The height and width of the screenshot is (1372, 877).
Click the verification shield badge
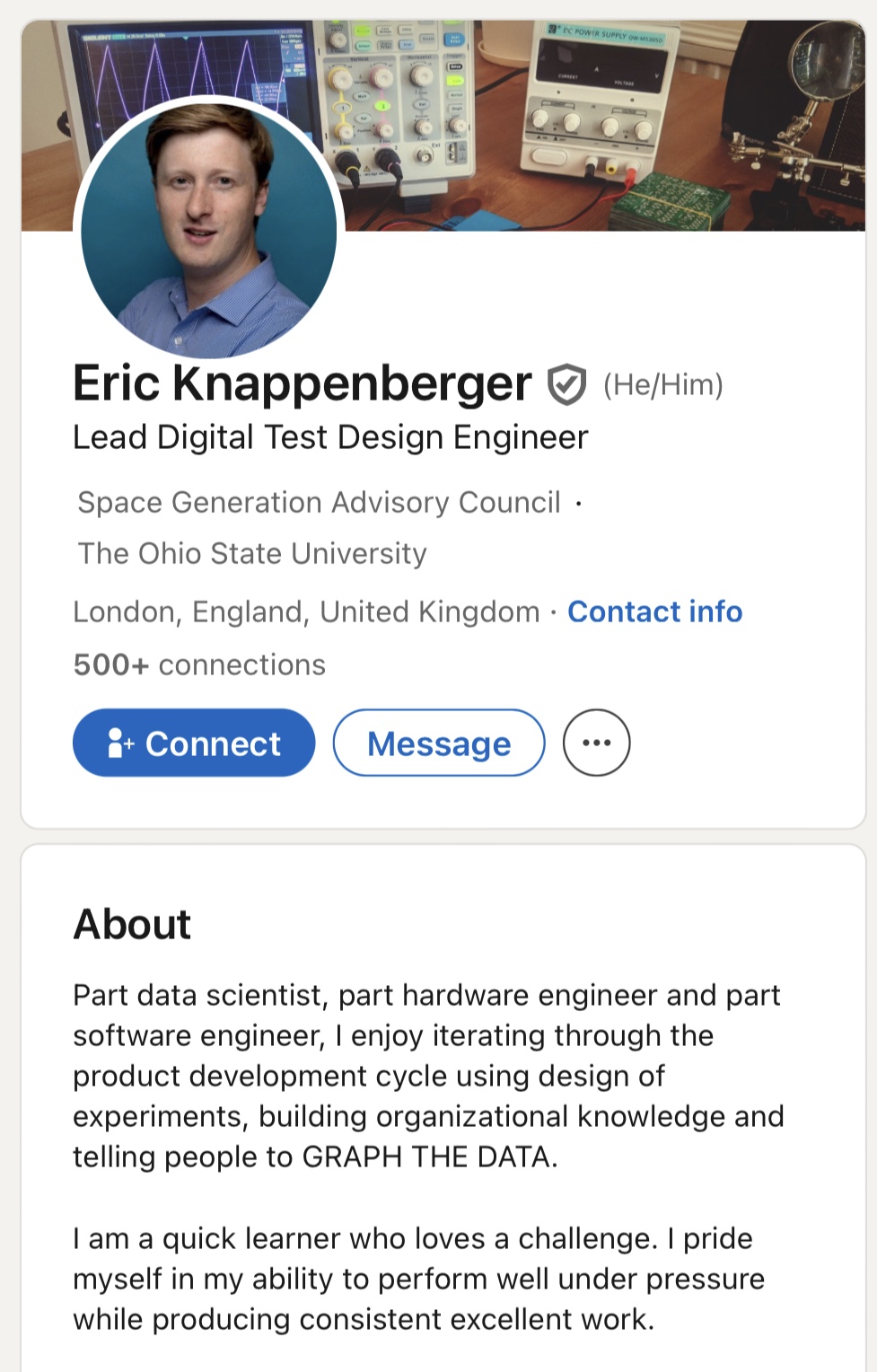(x=566, y=384)
